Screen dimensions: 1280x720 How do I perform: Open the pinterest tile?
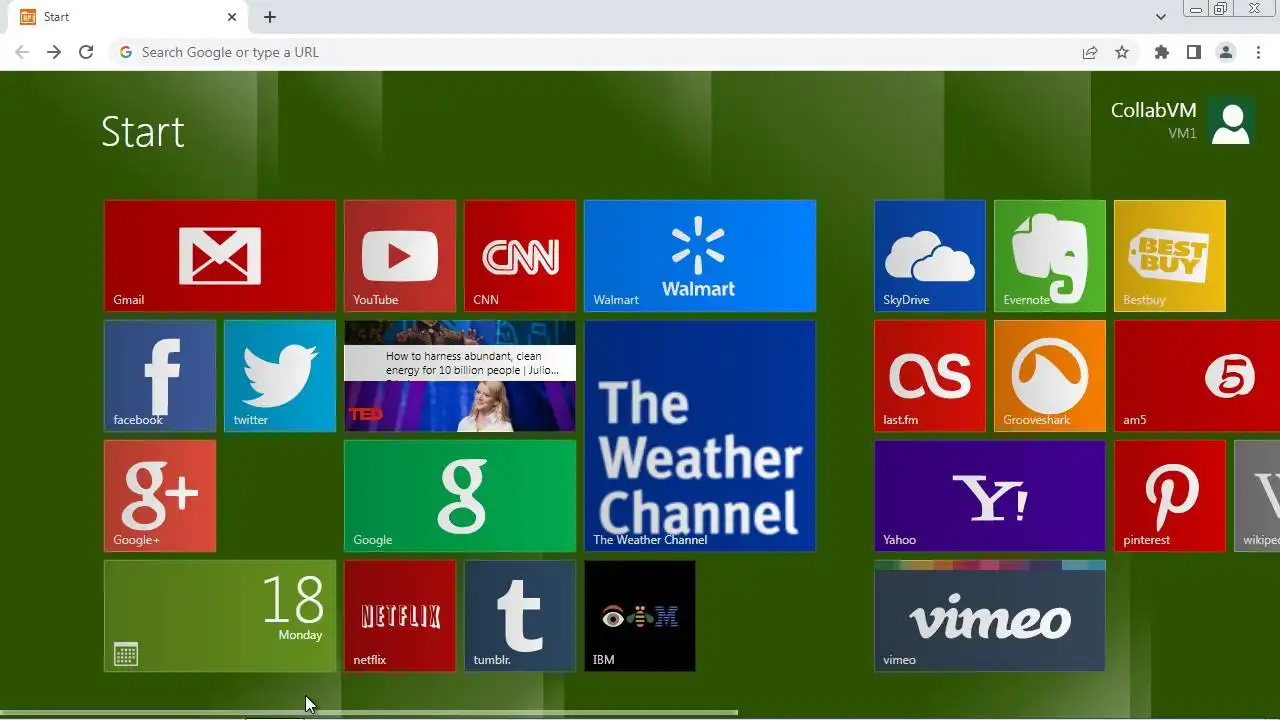pos(1170,496)
